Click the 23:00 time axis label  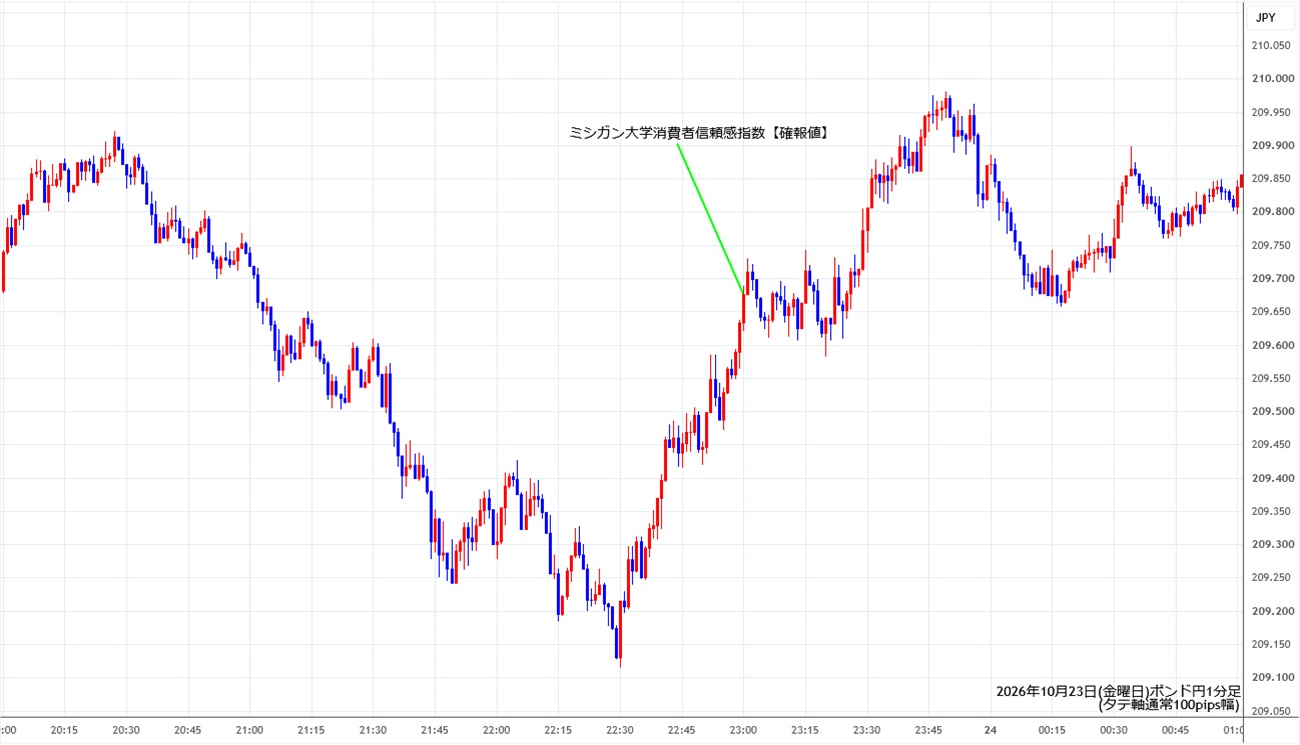pos(743,731)
